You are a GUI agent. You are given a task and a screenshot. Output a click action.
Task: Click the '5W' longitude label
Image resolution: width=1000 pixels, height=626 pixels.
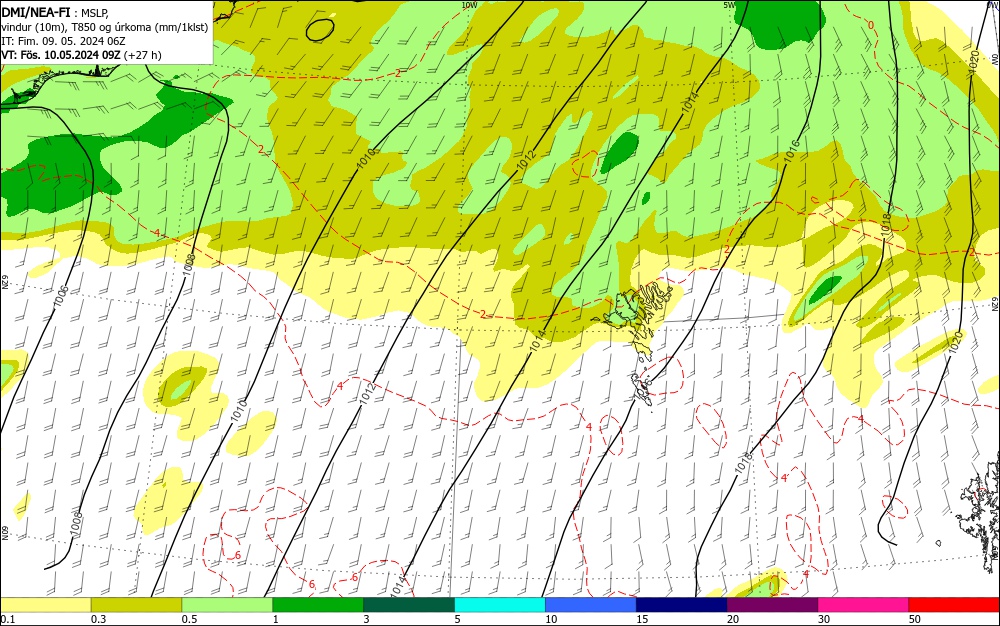point(730,5)
